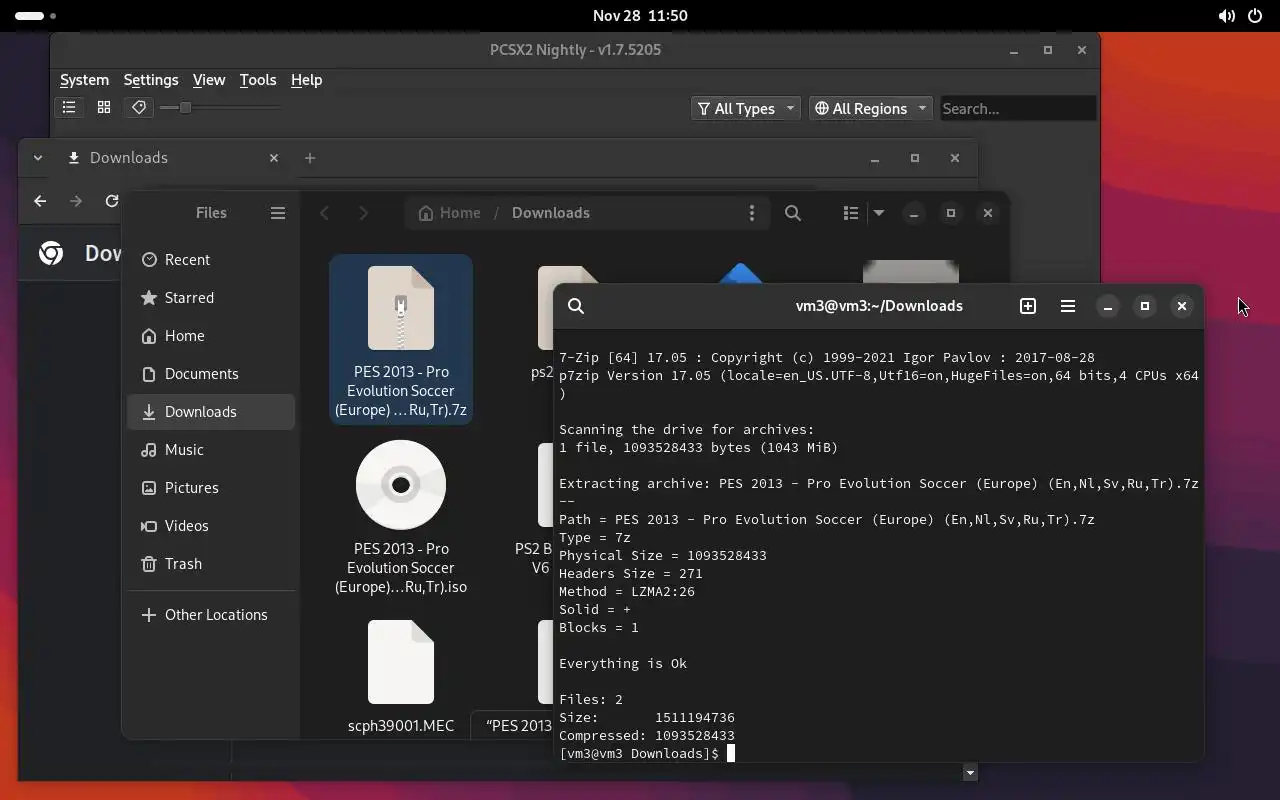Screen dimensions: 1280x800
Task: Expand Files view options dropdown arrow
Action: tap(879, 213)
